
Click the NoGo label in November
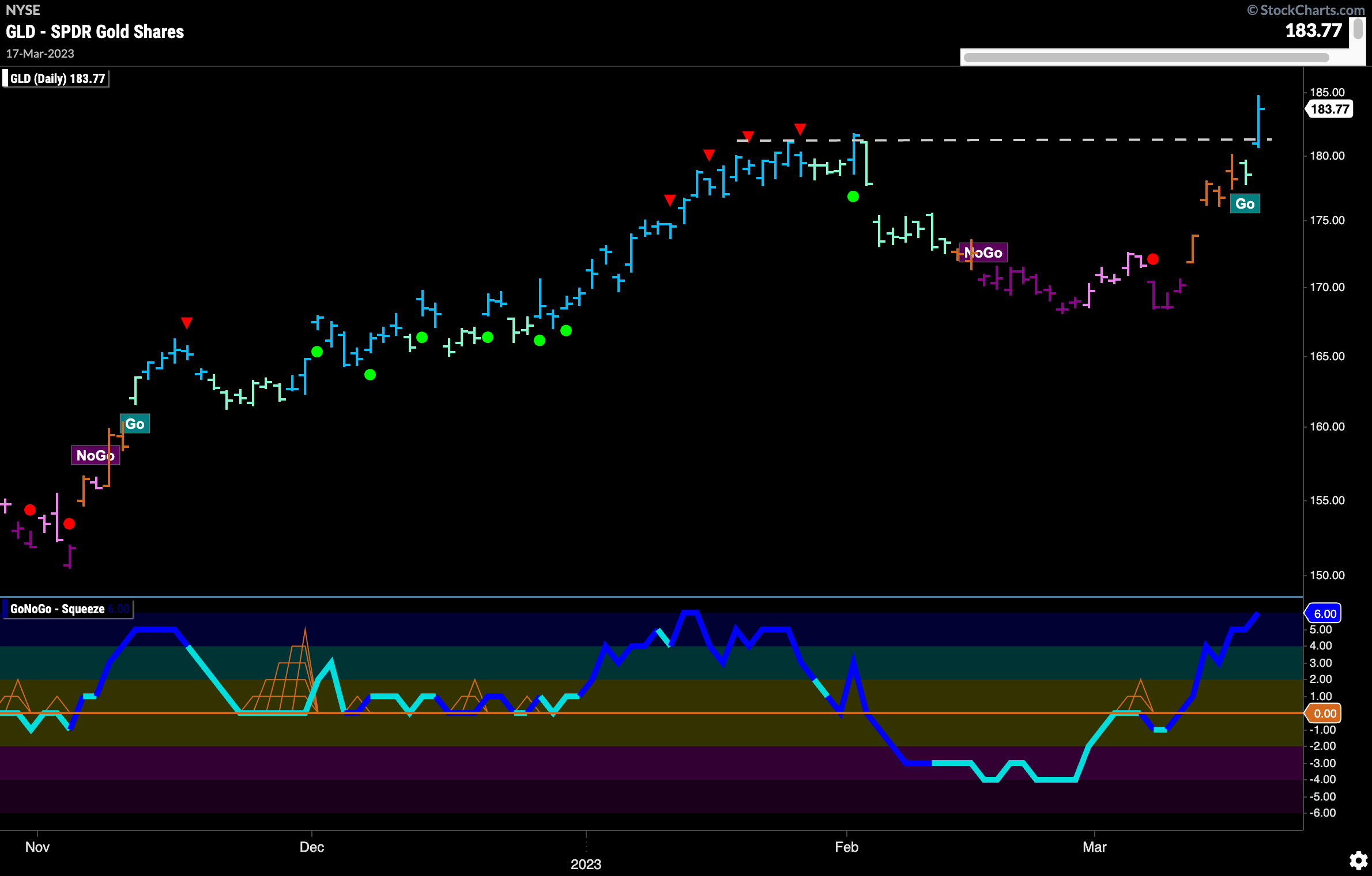tap(95, 455)
